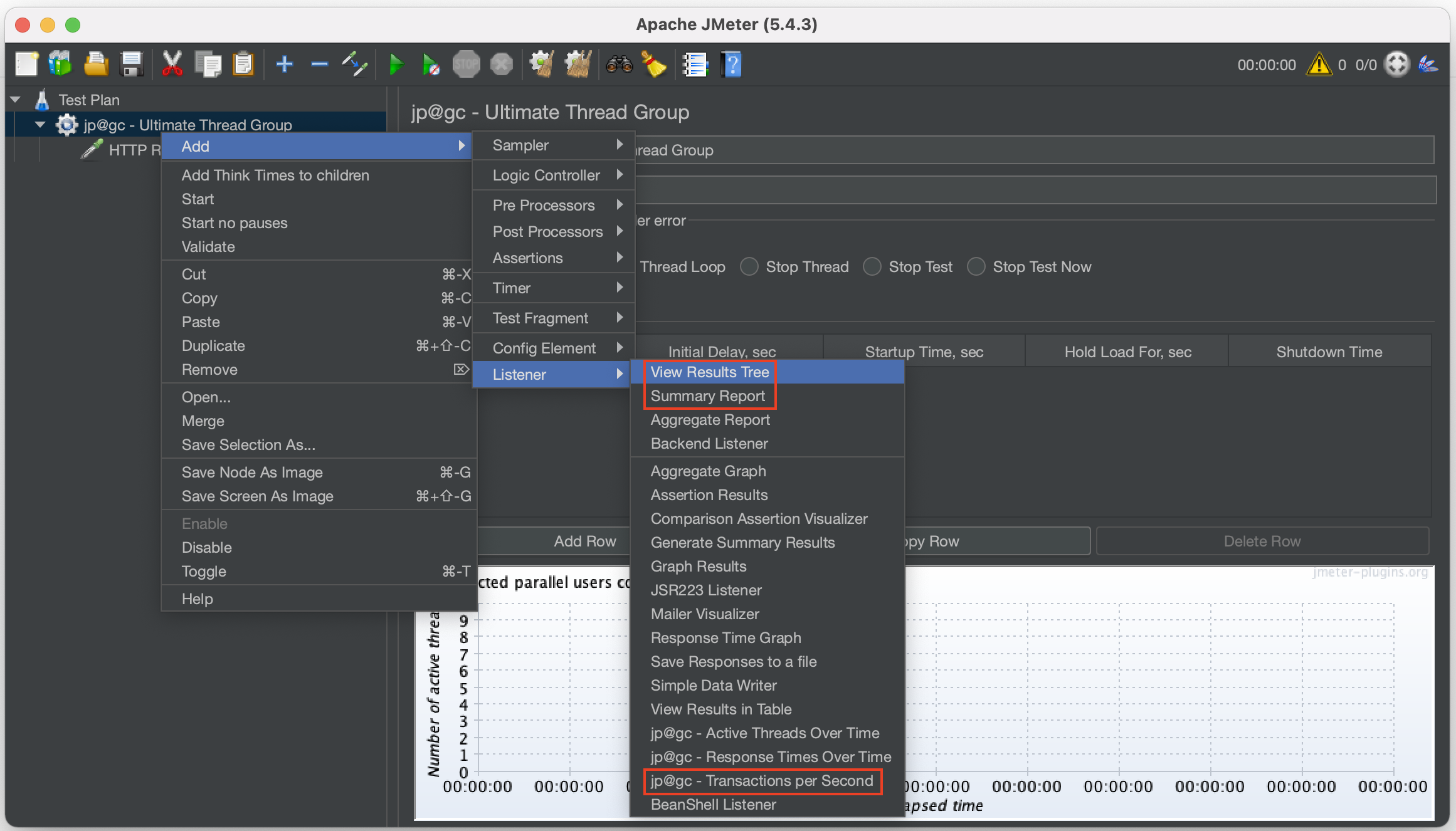
Task: Click the Clear All results icon
Action: pos(578,64)
